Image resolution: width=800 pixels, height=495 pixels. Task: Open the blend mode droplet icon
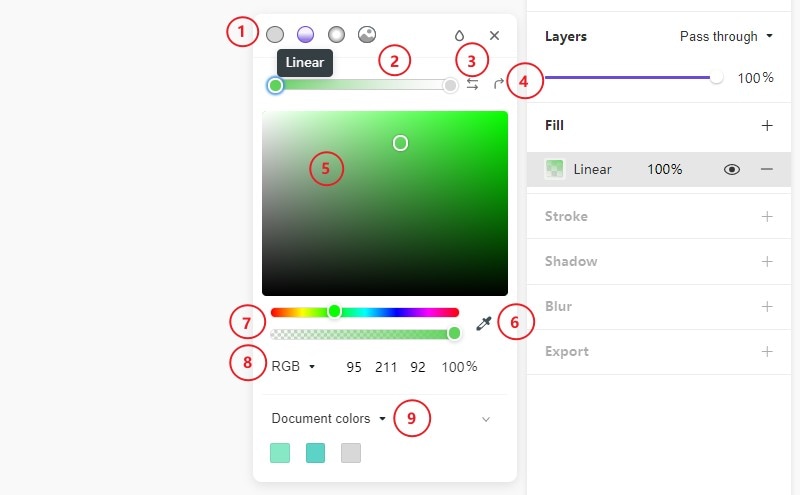click(x=459, y=35)
